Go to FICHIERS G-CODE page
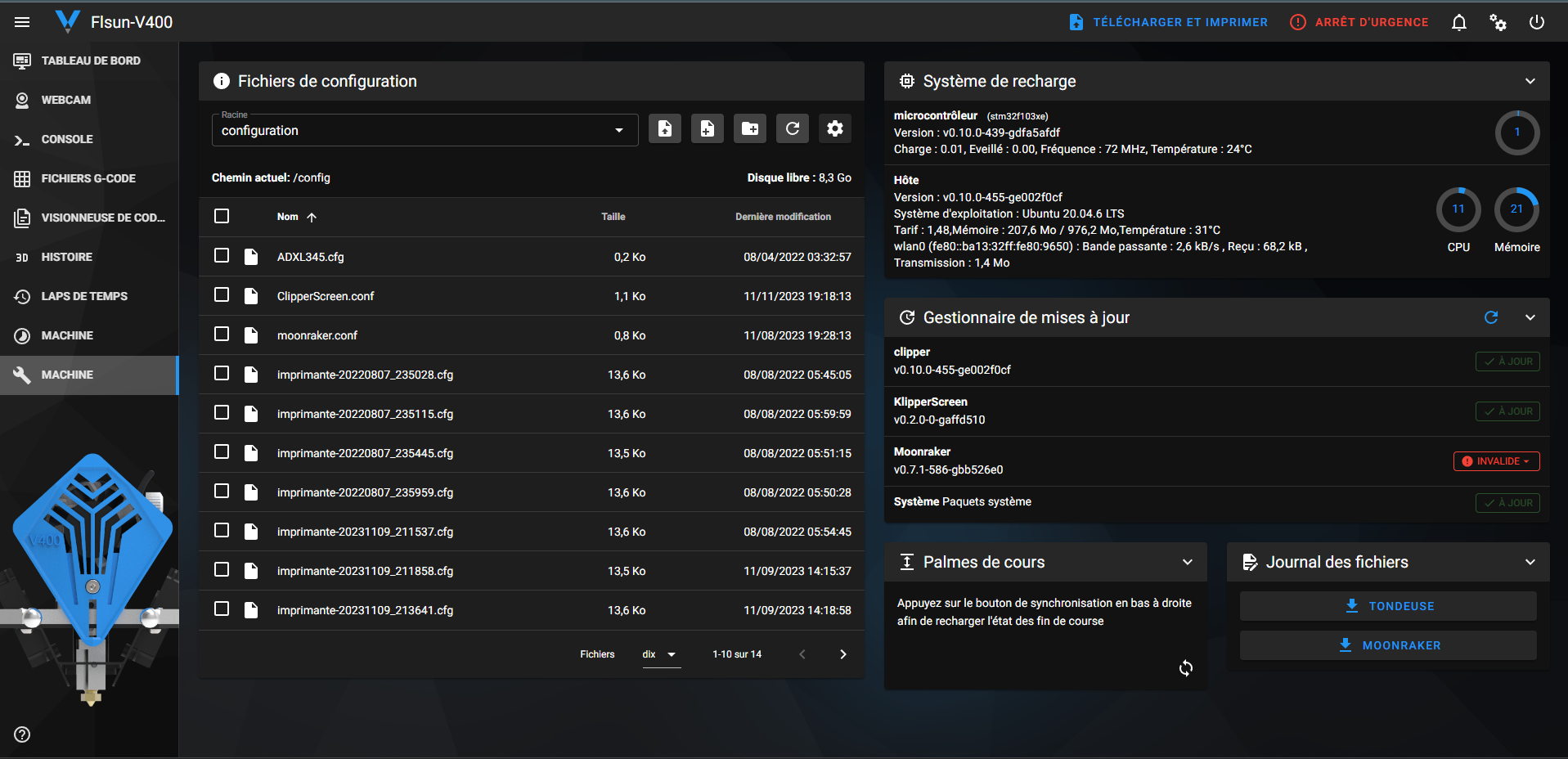 tap(89, 178)
